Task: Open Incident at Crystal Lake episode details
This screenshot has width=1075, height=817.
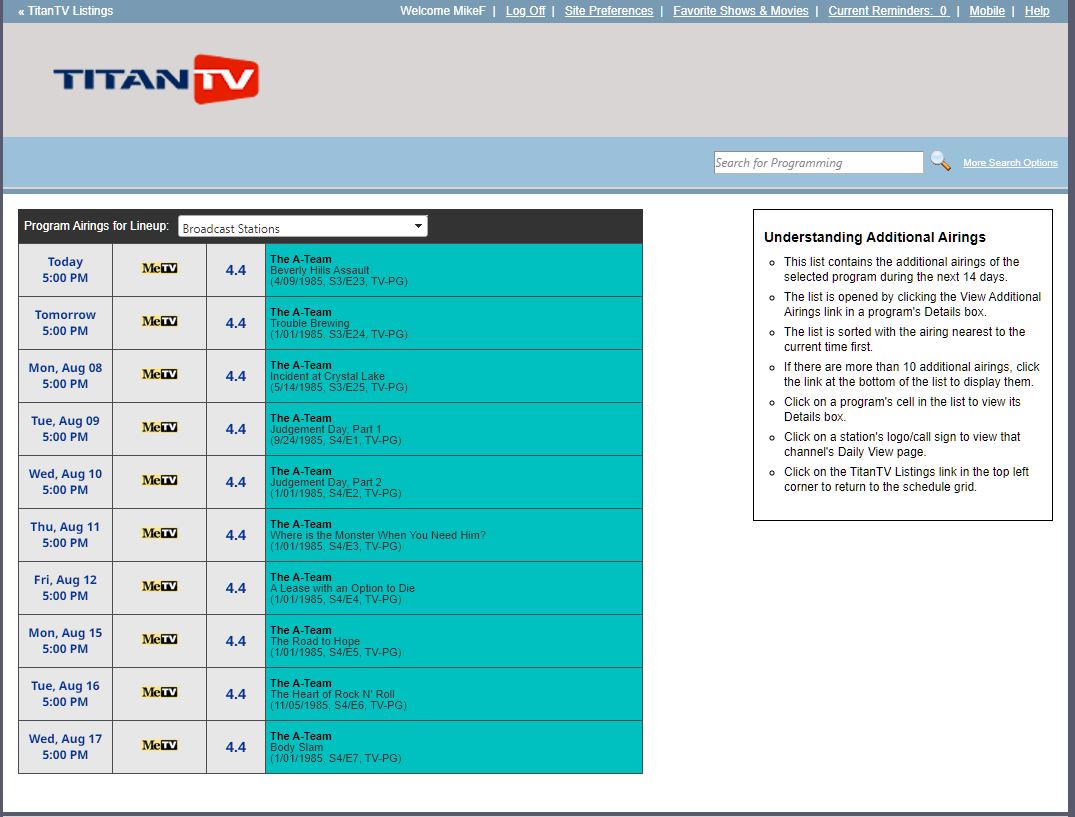Action: [454, 376]
